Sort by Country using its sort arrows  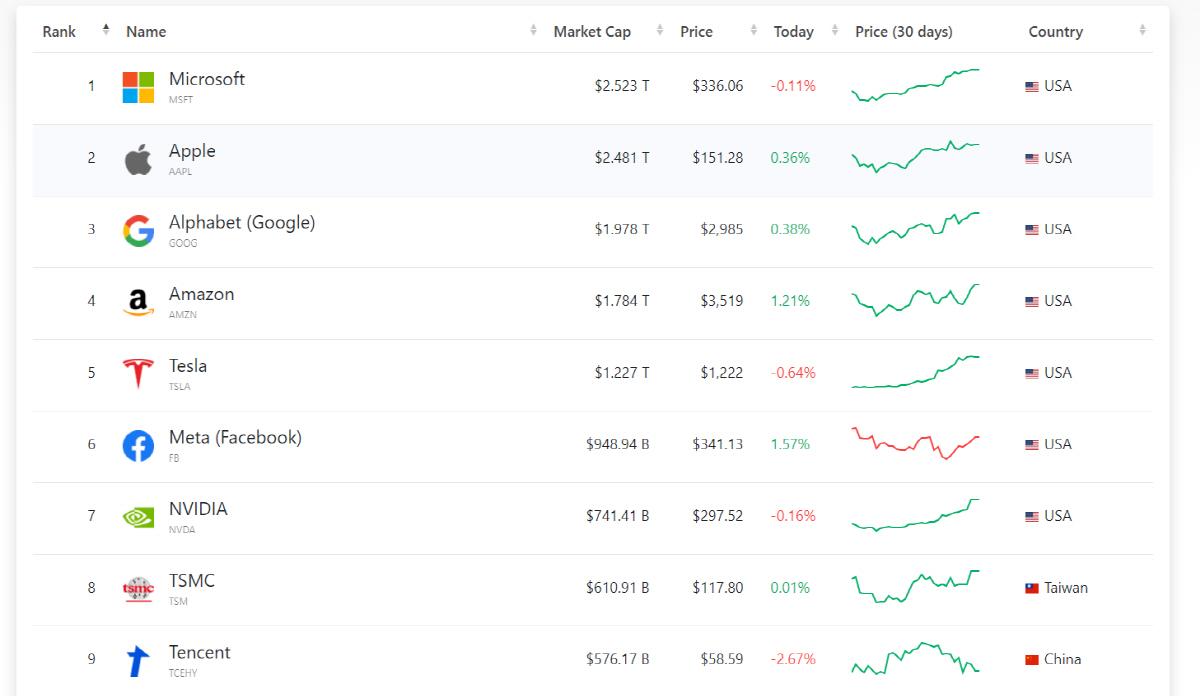pyautogui.click(x=1142, y=31)
